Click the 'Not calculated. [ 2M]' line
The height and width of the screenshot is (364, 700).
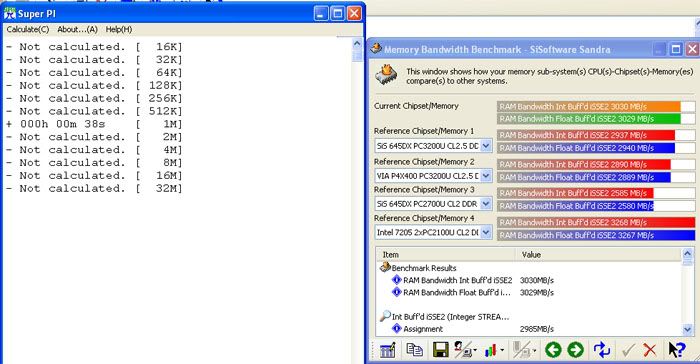click(94, 137)
